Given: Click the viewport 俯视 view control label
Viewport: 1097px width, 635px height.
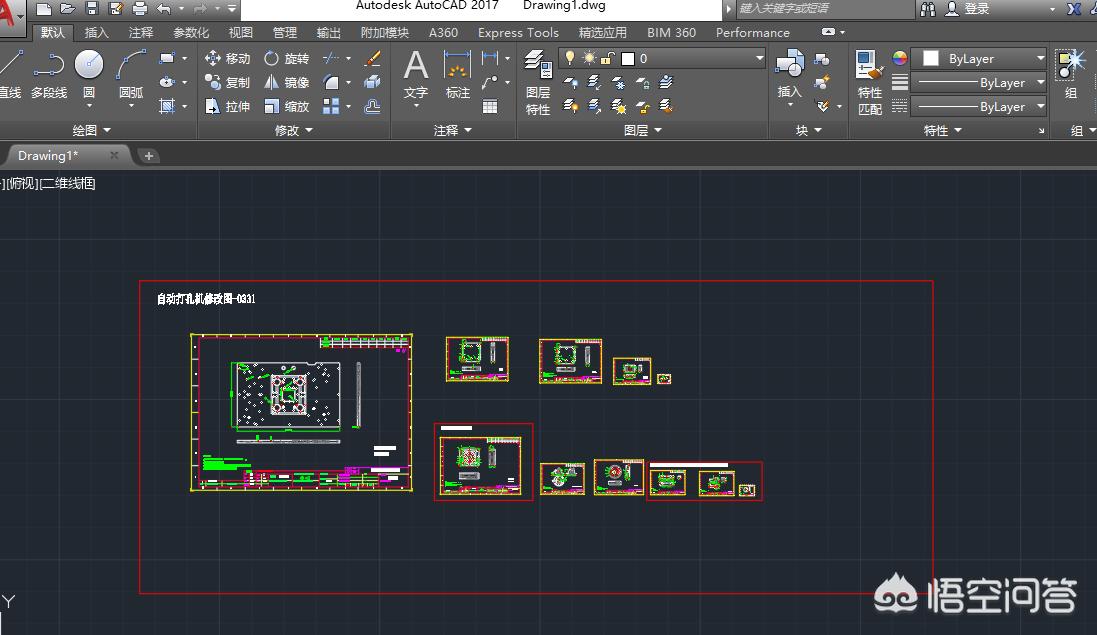Looking at the screenshot, I should click(22, 183).
